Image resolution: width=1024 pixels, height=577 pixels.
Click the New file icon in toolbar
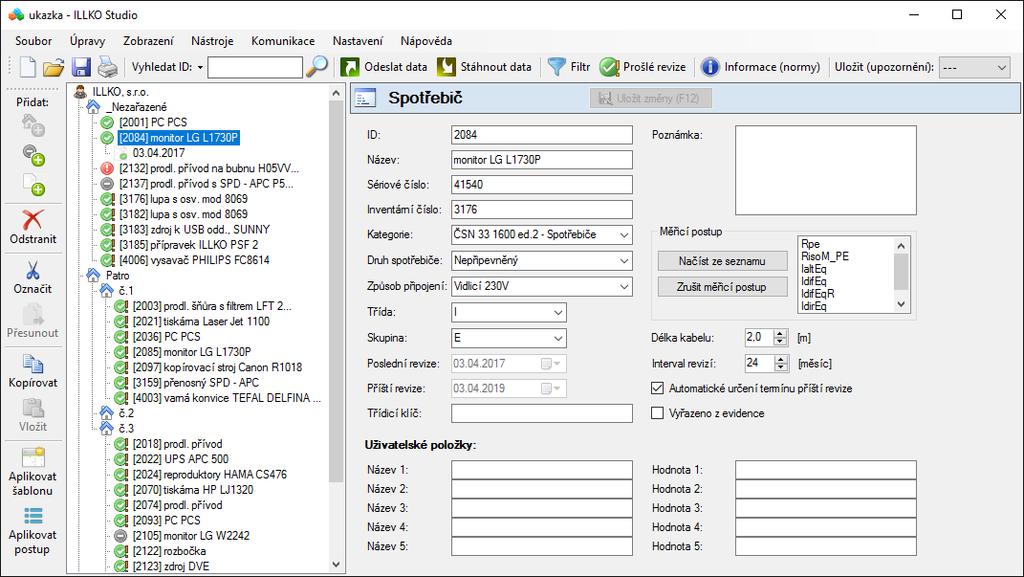pyautogui.click(x=27, y=67)
